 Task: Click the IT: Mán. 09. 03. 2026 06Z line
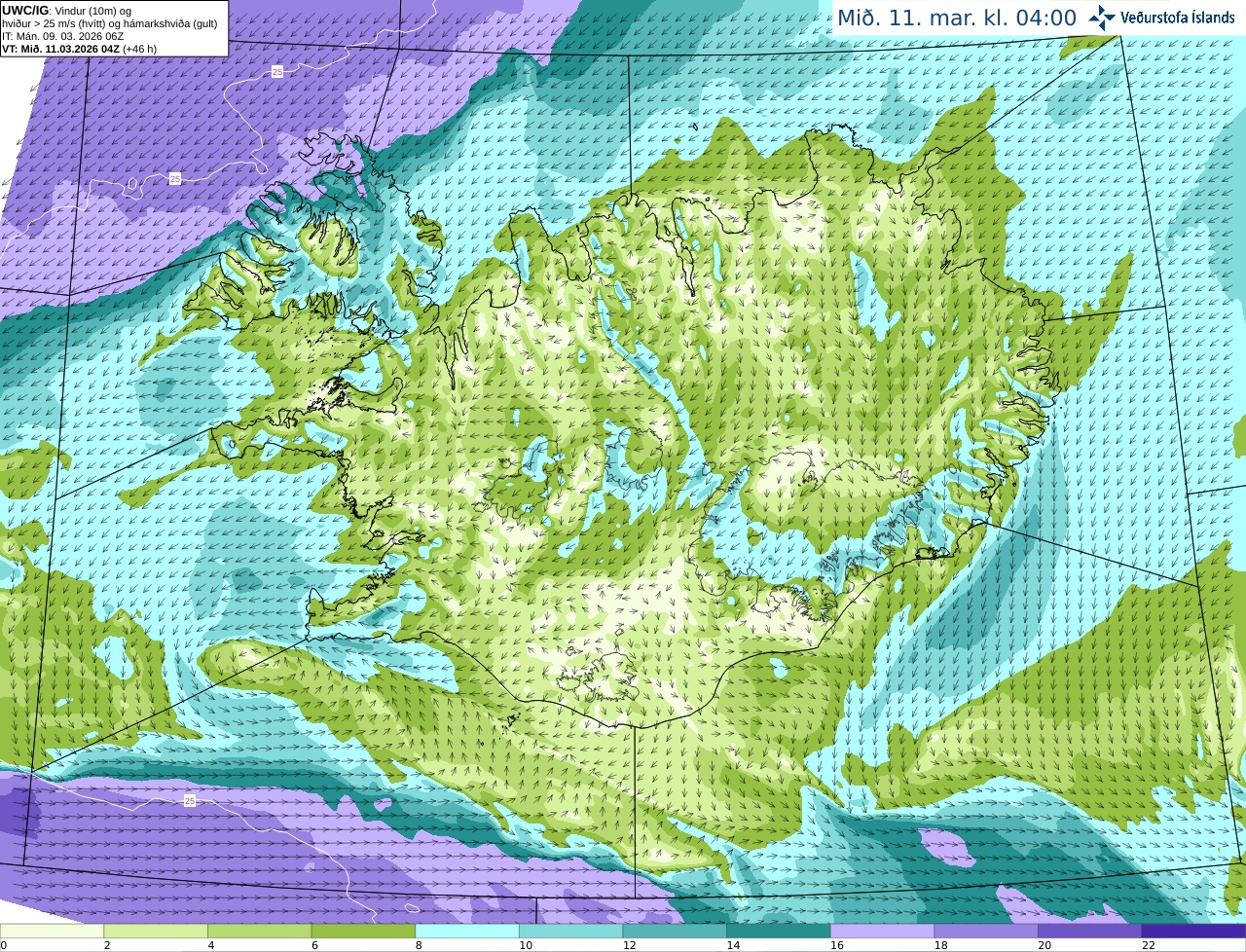click(63, 36)
